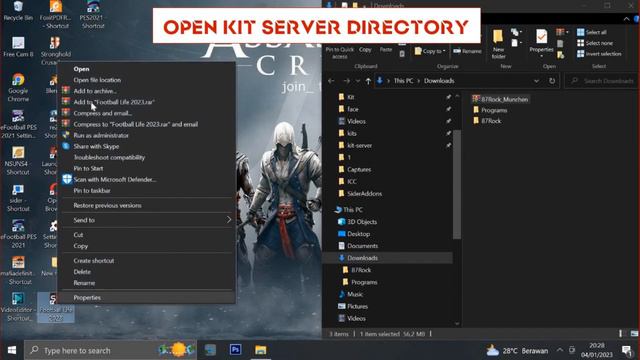Screen dimensions: 640x360
Task: Open Copy to dropdown in ribbon
Action: coord(430,51)
